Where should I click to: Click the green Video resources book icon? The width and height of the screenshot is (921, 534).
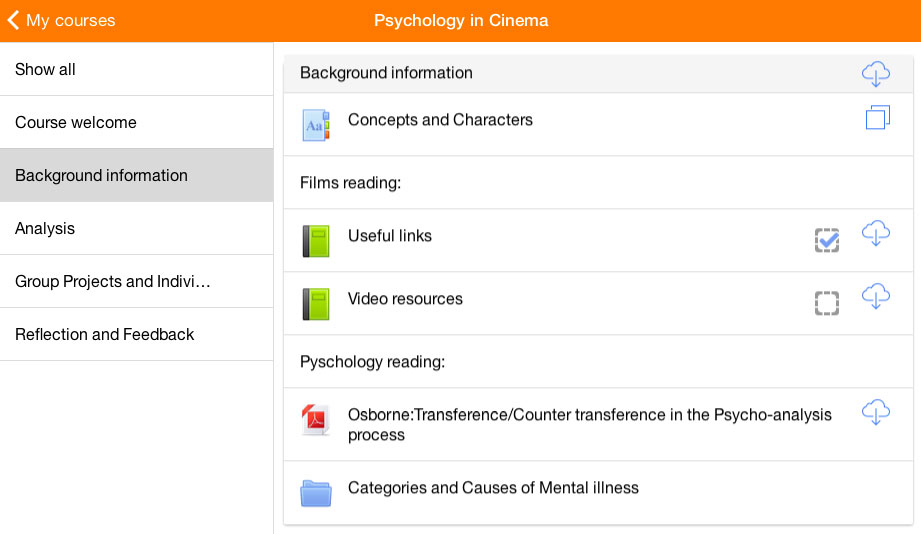[316, 304]
